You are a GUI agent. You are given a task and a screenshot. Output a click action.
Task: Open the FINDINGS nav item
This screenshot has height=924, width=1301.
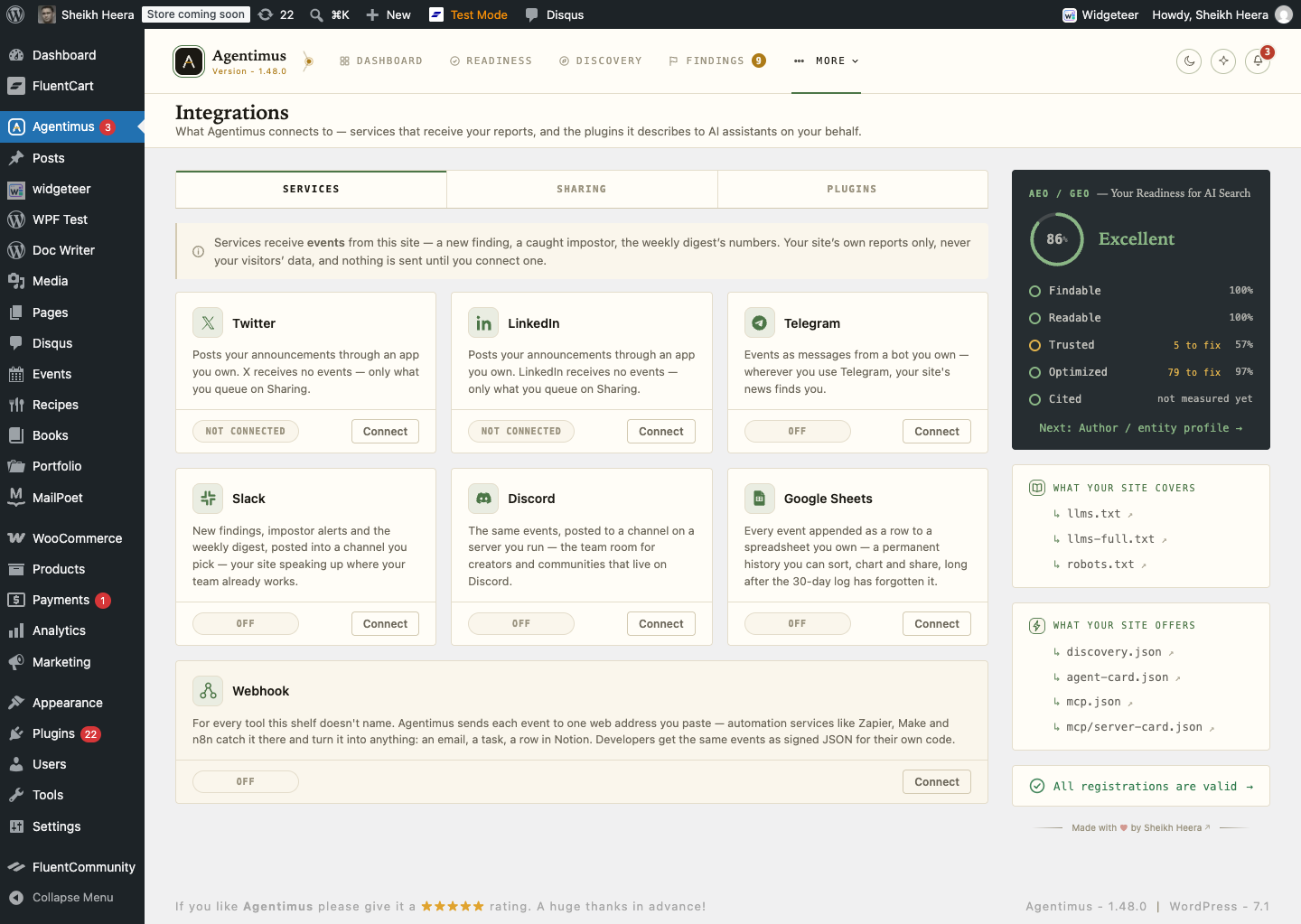click(717, 61)
